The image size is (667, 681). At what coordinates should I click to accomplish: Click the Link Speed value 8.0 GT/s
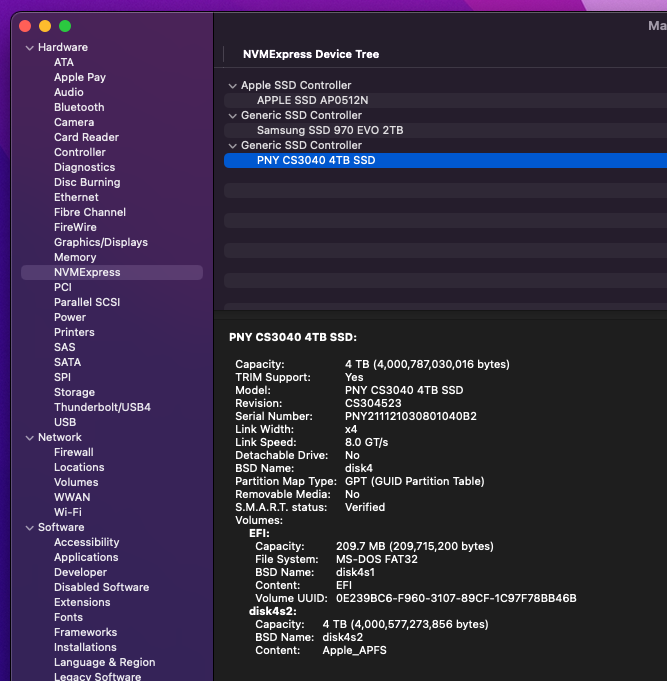[x=367, y=442]
